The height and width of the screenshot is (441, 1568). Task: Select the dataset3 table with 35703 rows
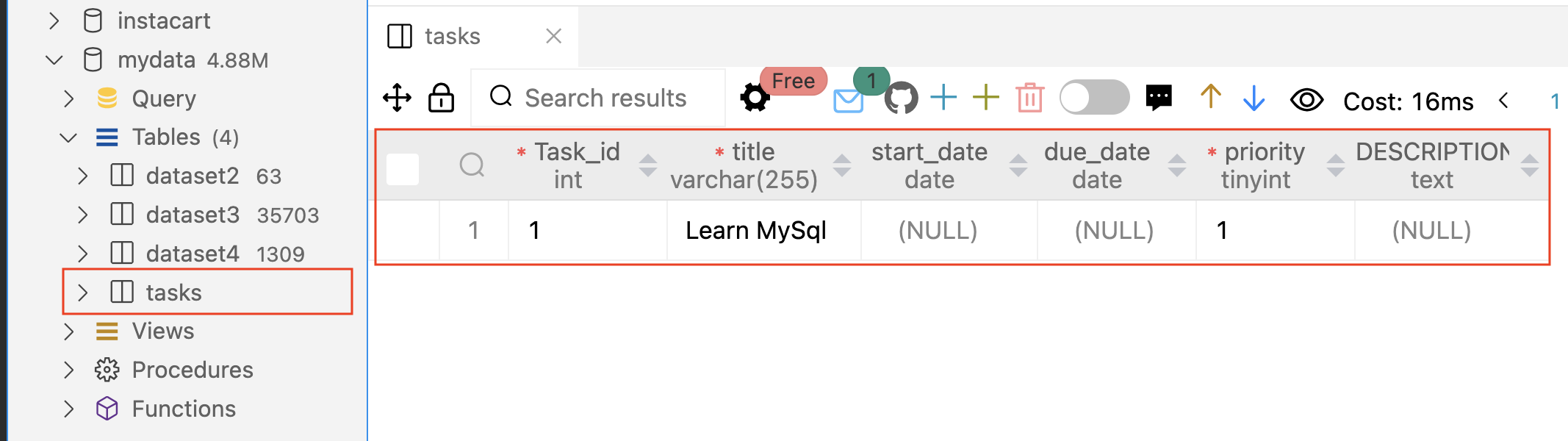[x=193, y=215]
